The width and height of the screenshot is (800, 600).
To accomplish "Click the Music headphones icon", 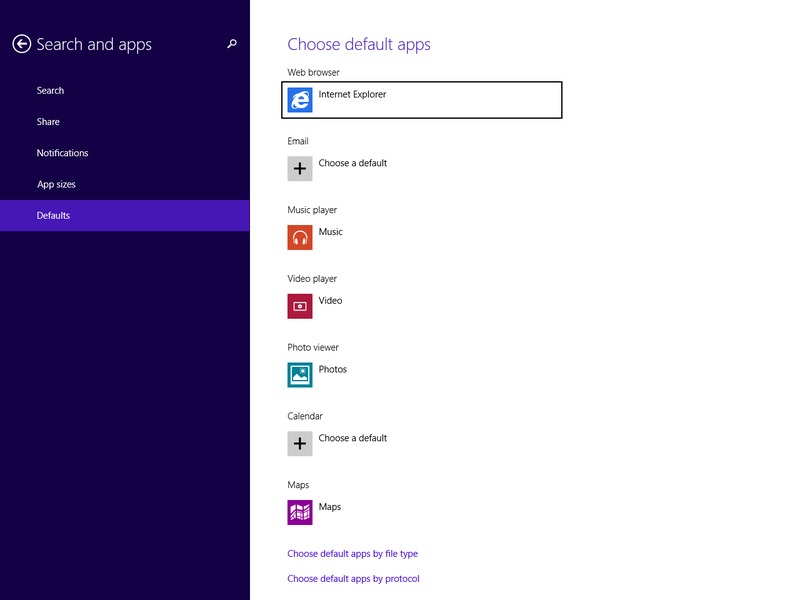I will [x=300, y=237].
